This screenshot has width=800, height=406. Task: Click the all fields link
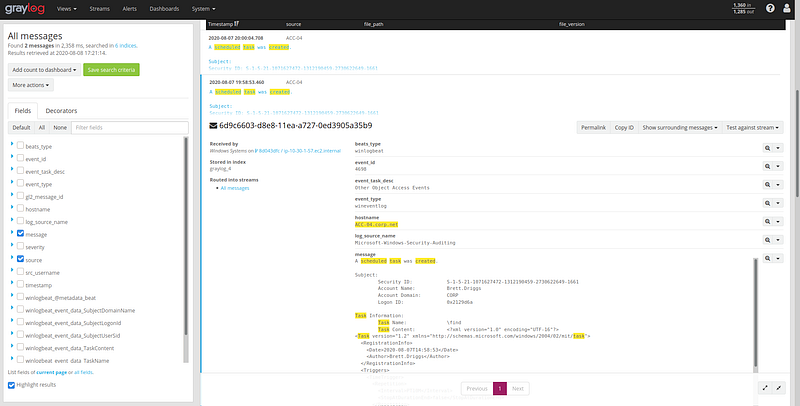pyautogui.click(x=83, y=372)
